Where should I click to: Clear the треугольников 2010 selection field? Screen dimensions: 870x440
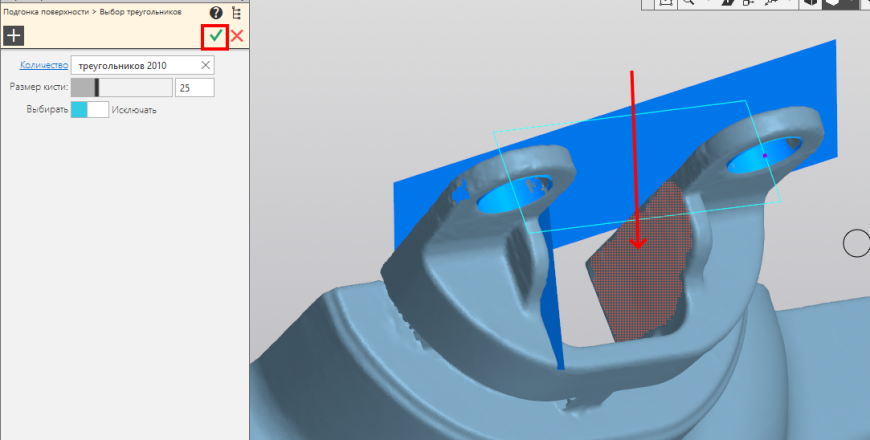point(205,65)
